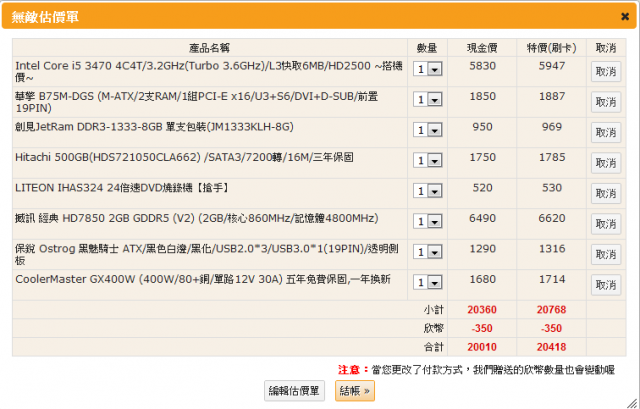This screenshot has width=640, height=409.
Task: Click the 無敵估價單 dialog title
Action: click(45, 17)
